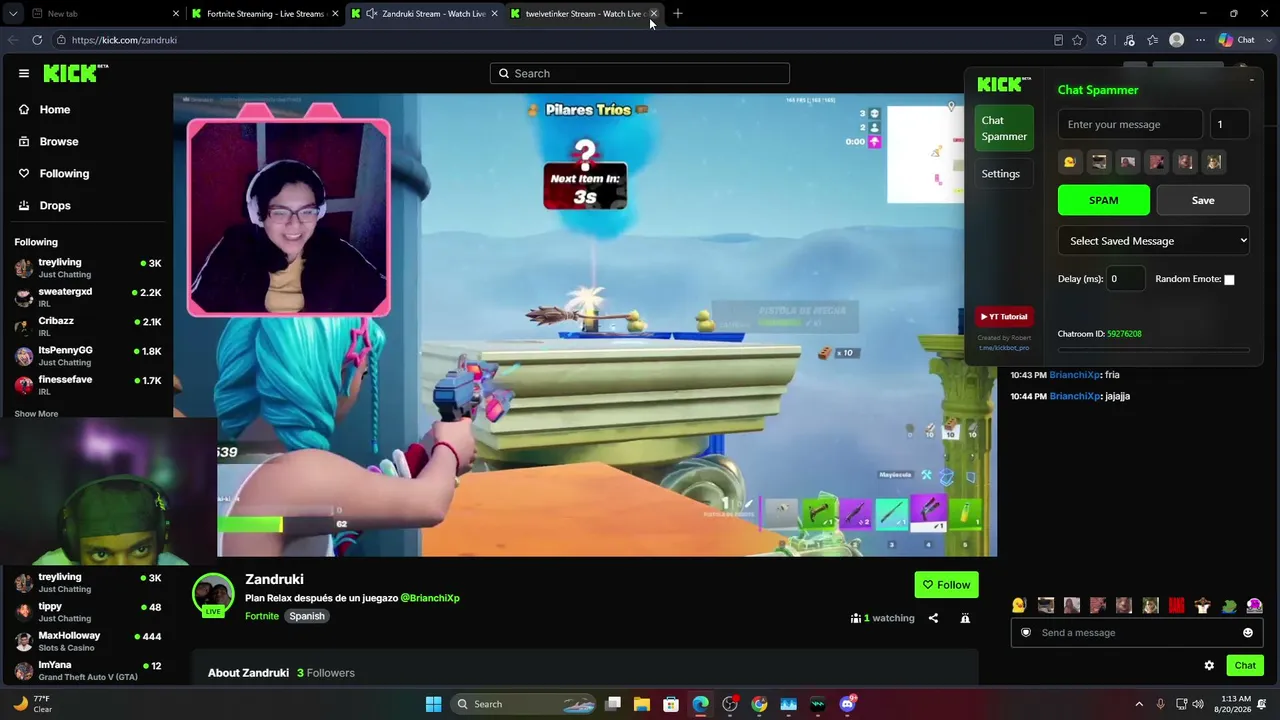The height and width of the screenshot is (720, 1280).
Task: Open the browser tab list dropdown
Action: 13,14
